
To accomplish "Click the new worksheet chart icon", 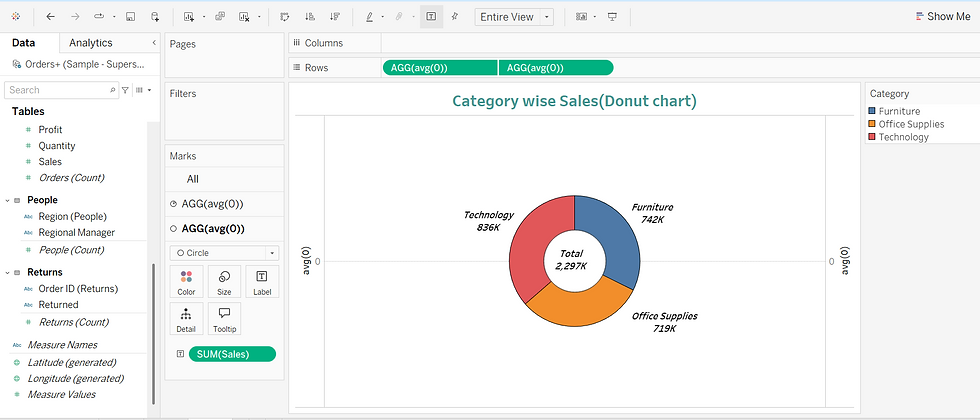I will (x=189, y=17).
